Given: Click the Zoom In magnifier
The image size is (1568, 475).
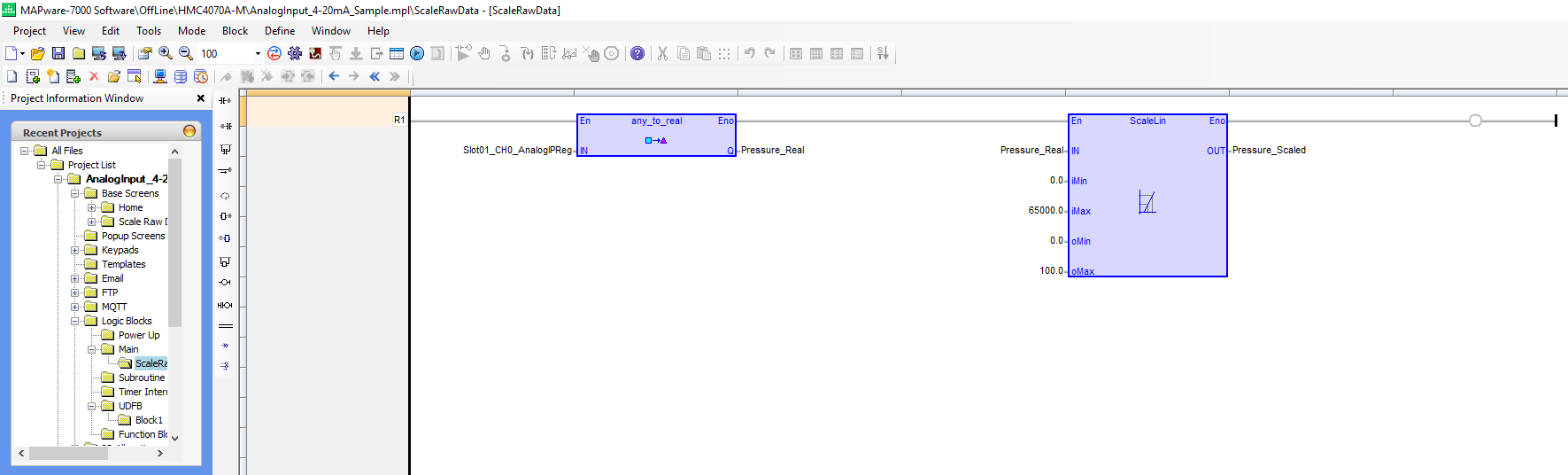Looking at the screenshot, I should [x=166, y=54].
